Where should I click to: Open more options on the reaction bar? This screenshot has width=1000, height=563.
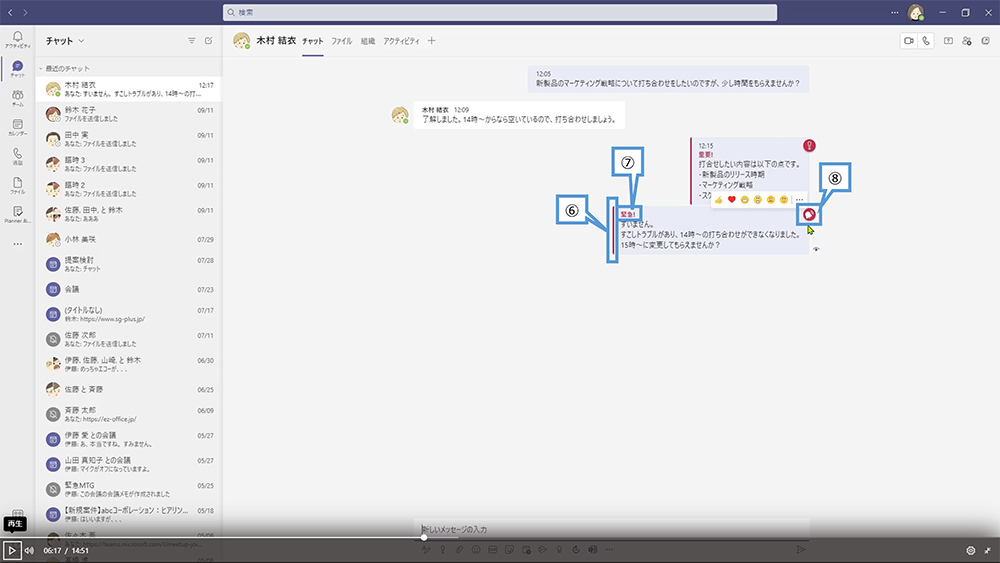pyautogui.click(x=799, y=200)
